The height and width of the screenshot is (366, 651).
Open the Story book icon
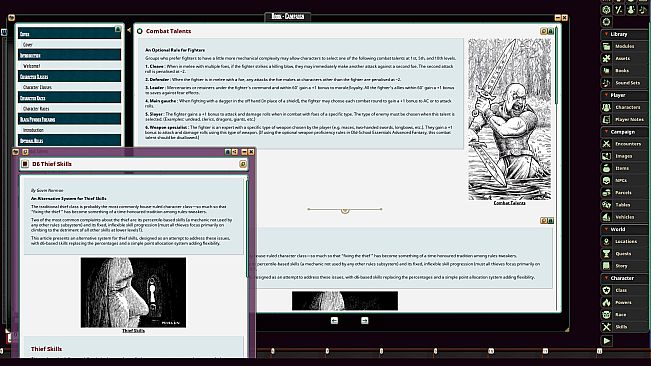[x=606, y=266]
